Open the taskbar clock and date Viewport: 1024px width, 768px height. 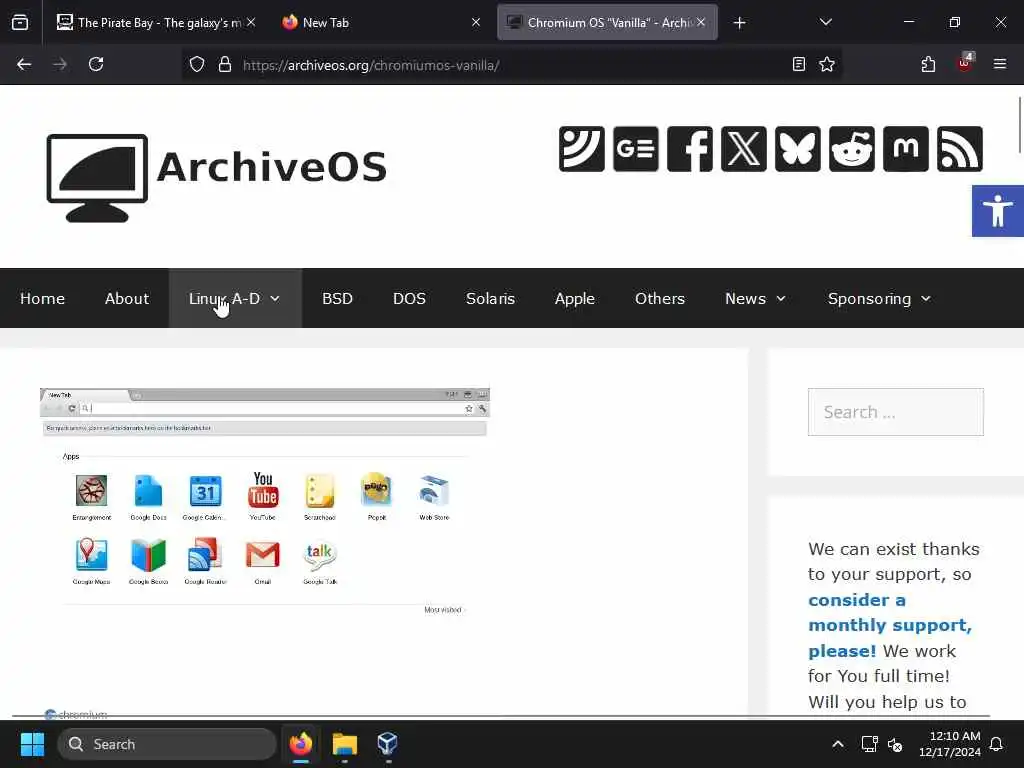950,744
